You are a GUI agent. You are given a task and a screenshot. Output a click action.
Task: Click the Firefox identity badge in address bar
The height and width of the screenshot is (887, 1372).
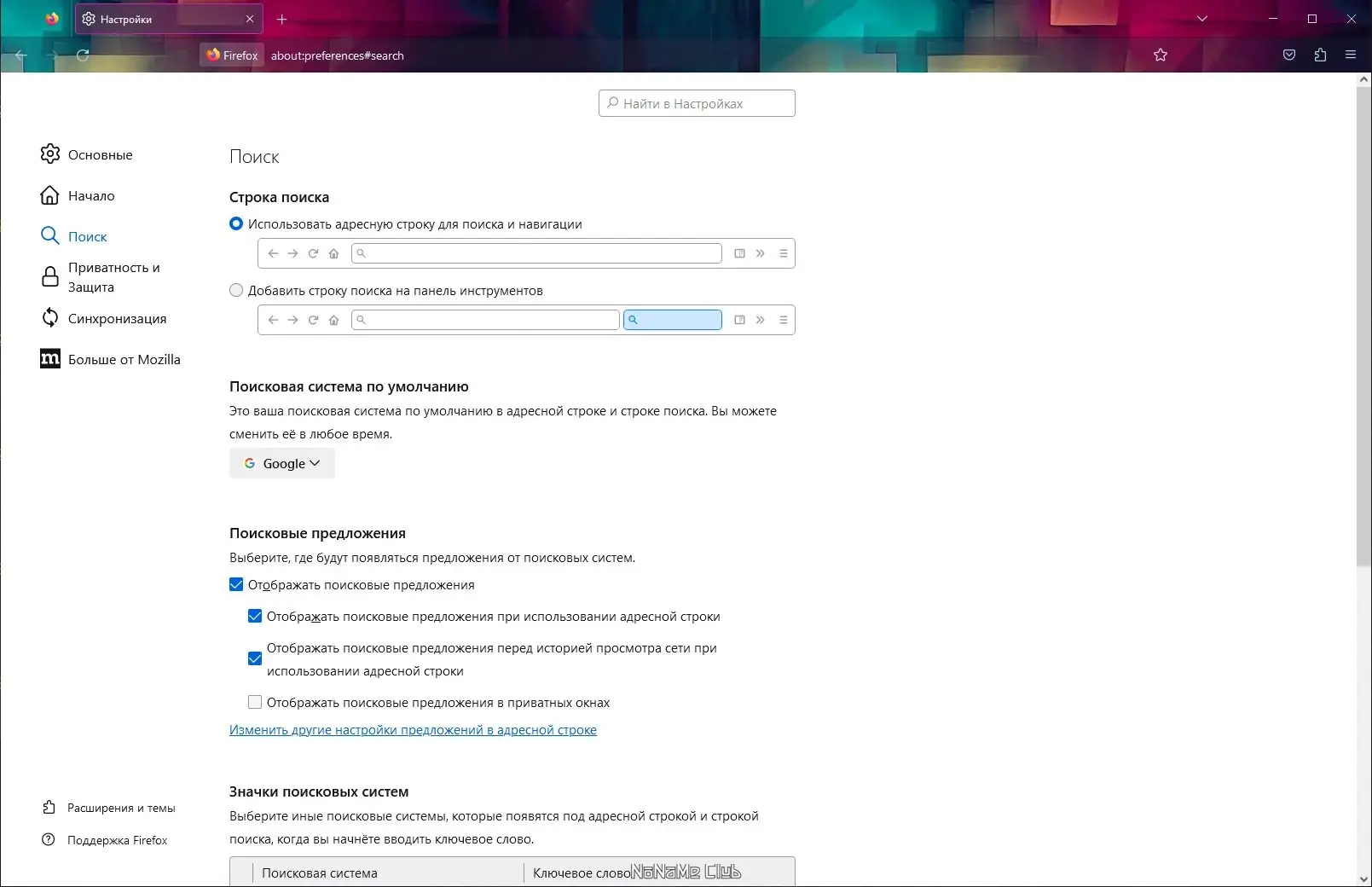click(232, 55)
